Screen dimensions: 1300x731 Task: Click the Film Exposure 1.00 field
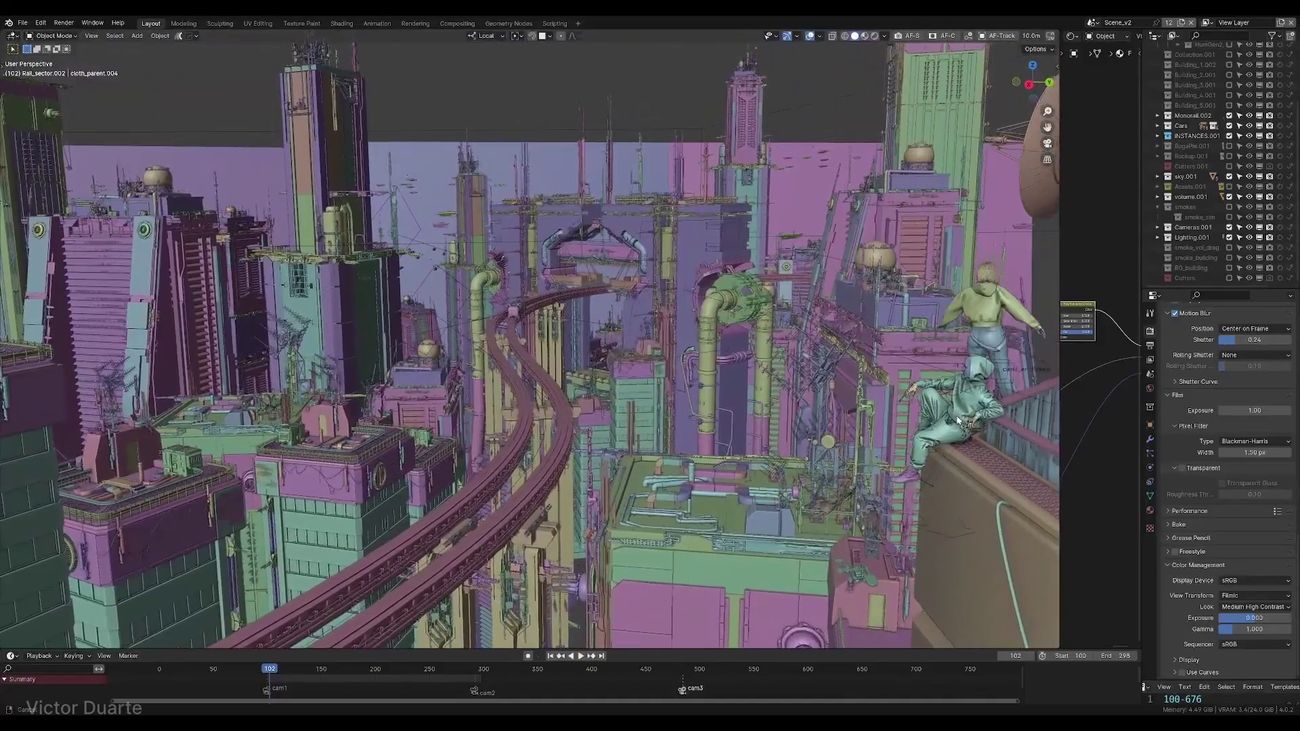[x=1255, y=410]
